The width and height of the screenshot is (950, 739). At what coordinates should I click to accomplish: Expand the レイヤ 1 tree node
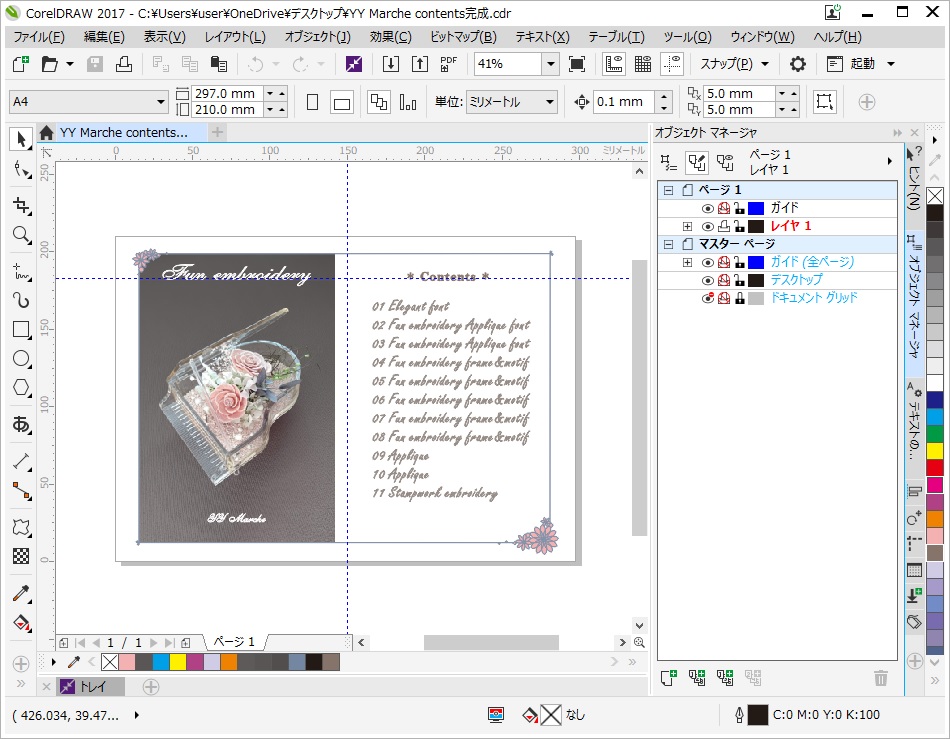pos(687,227)
